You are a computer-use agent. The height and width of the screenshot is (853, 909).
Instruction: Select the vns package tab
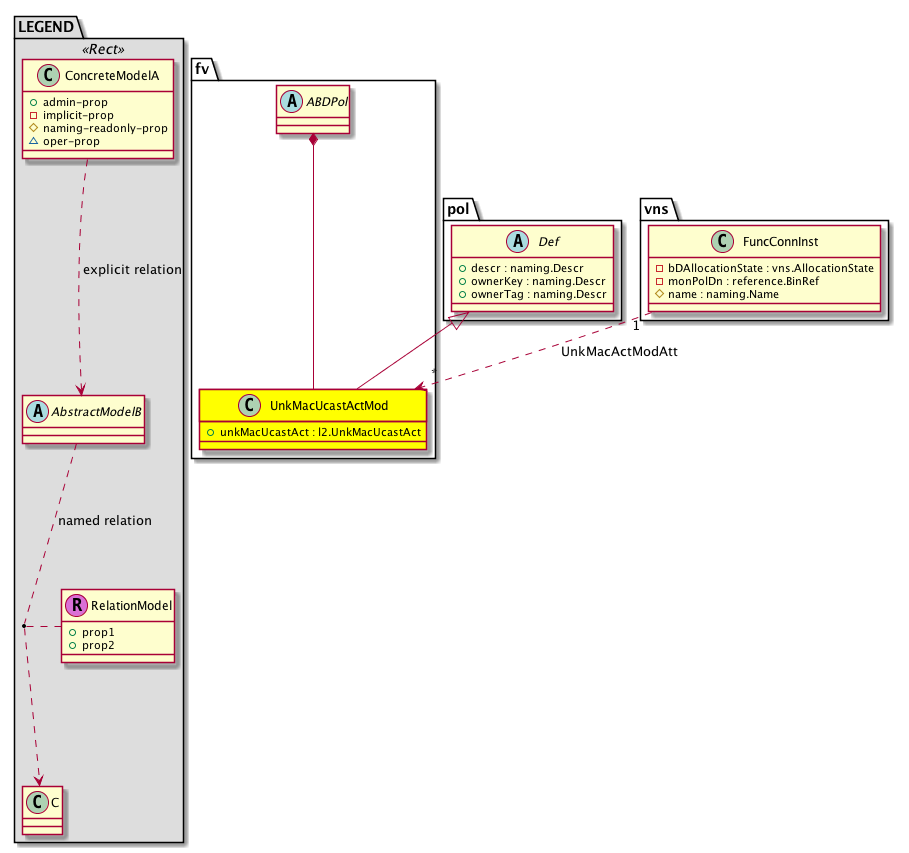656,210
